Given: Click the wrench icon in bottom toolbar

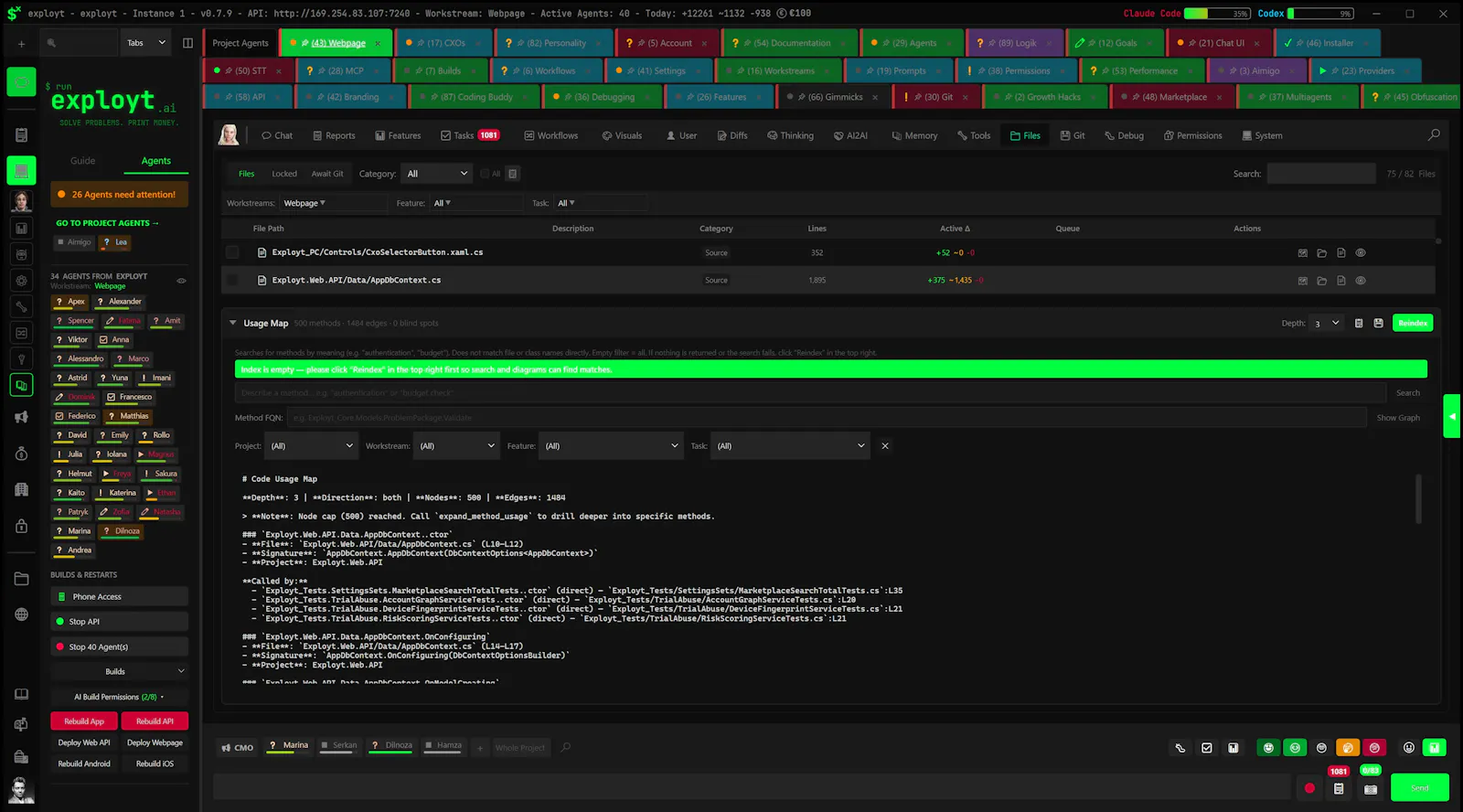Looking at the screenshot, I should tap(1180, 748).
